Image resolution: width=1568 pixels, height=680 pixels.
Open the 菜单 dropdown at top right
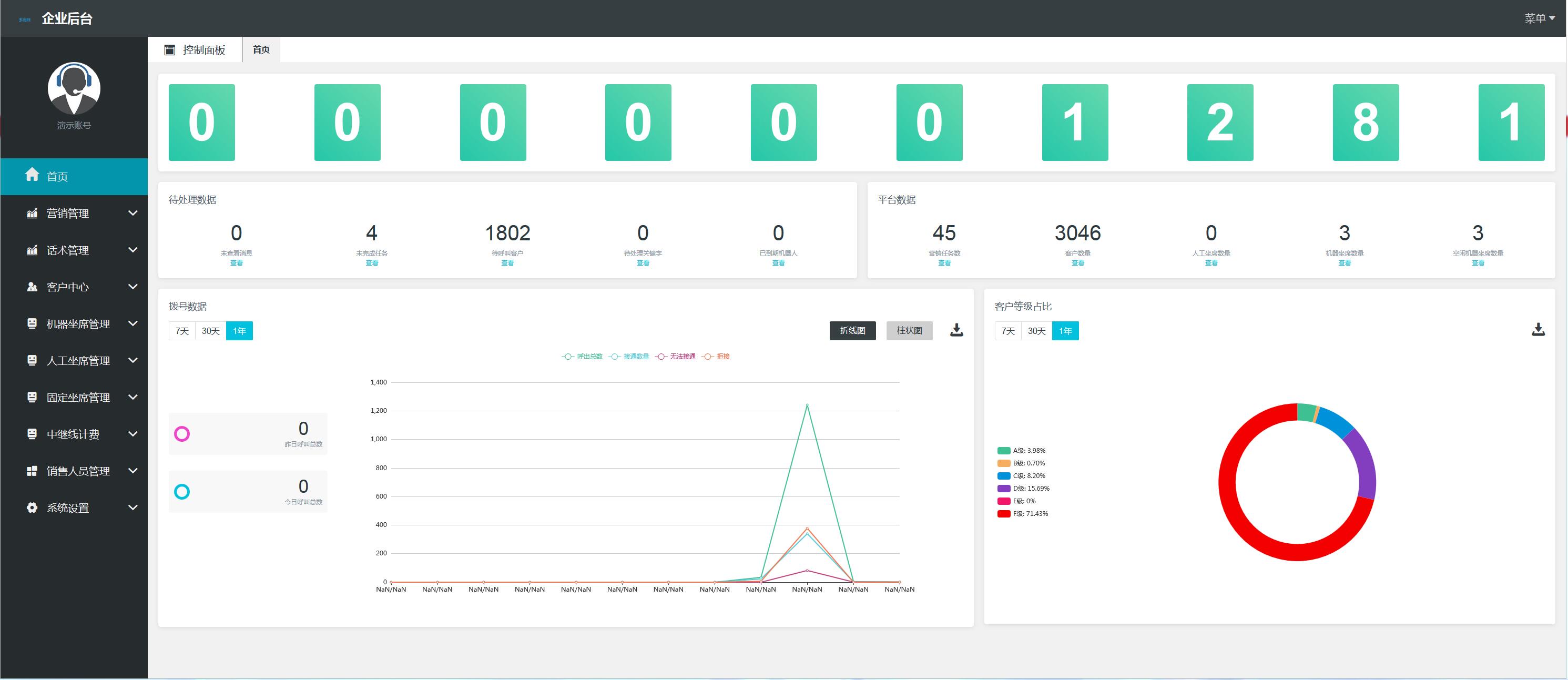(x=1539, y=18)
